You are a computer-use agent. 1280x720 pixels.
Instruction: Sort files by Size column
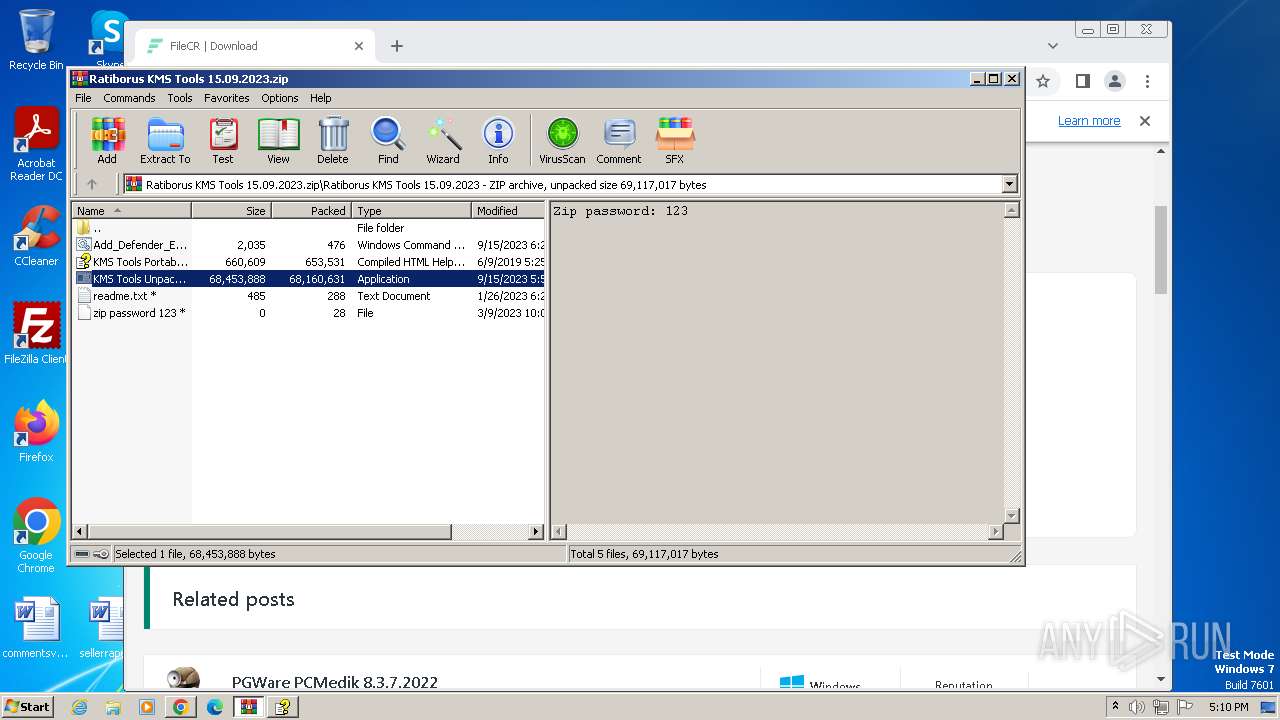click(232, 211)
